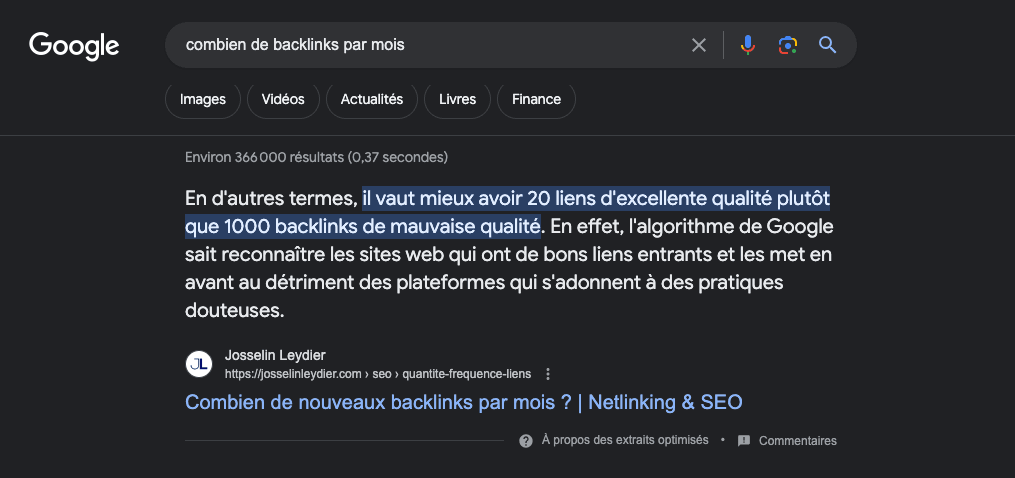Click the Commentaires feedback icon
Viewport: 1015px width, 478px height.
[x=744, y=440]
